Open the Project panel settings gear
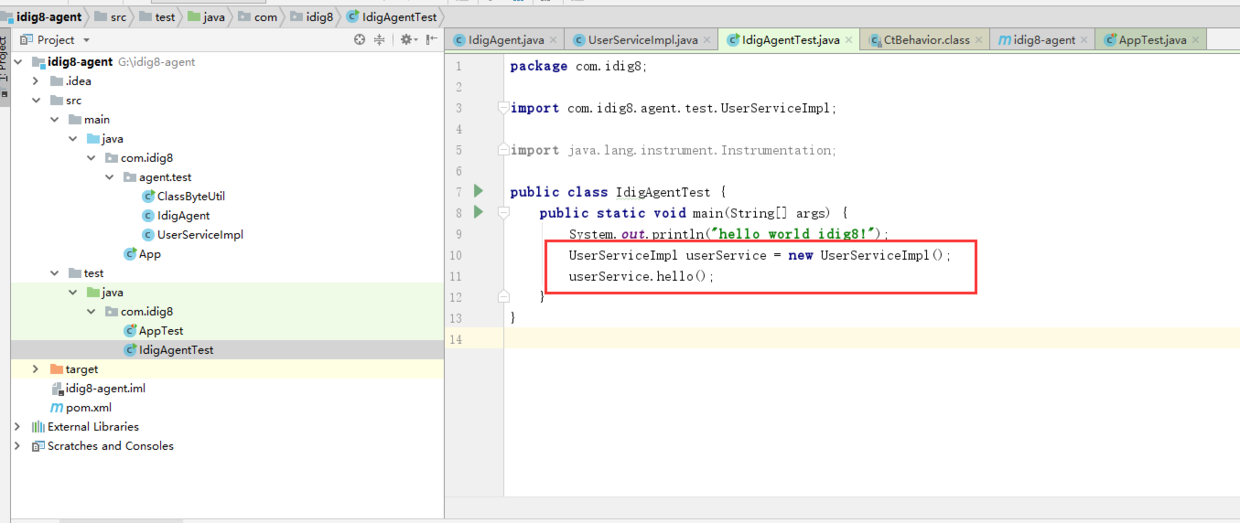The image size is (1240, 523). (406, 40)
